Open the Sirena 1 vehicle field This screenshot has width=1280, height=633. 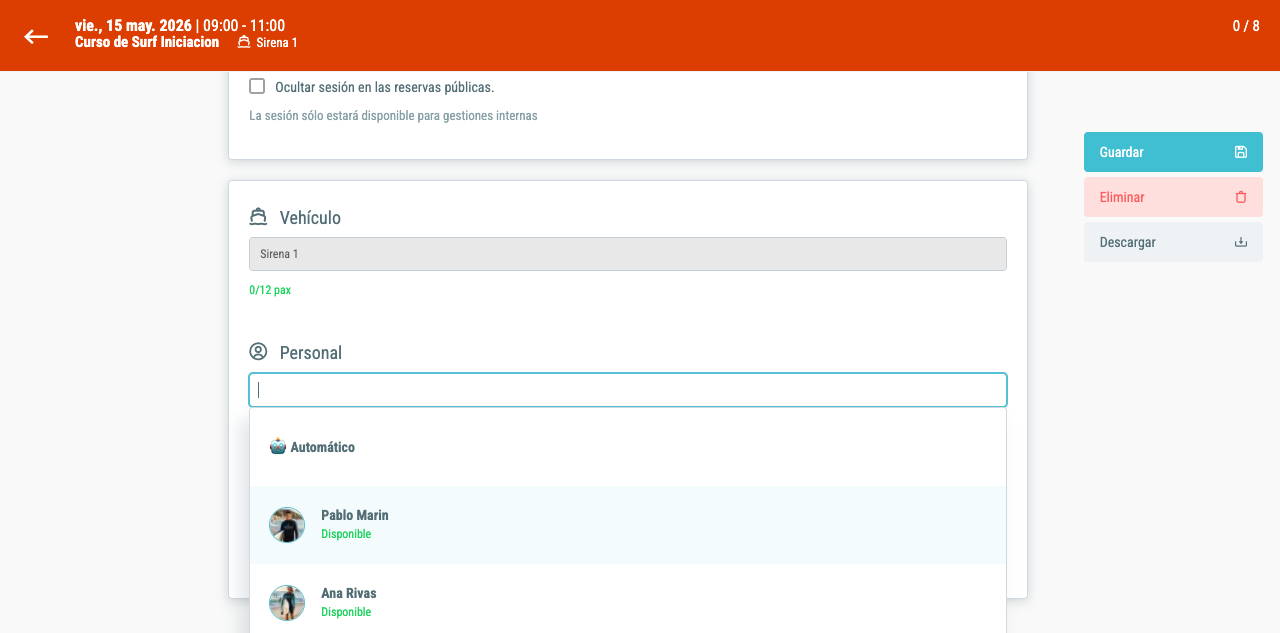tap(628, 254)
